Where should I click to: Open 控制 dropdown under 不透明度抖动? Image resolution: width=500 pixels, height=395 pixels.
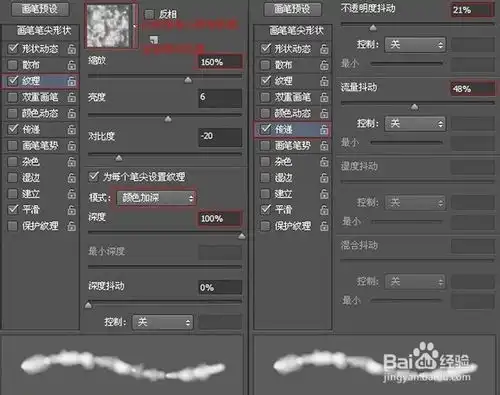[x=415, y=44]
